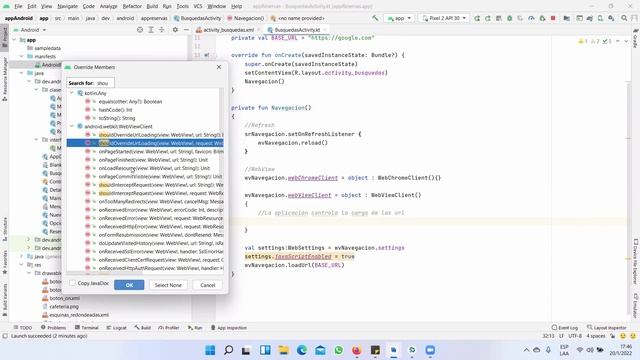This screenshot has width=640, height=360.
Task: Open Project panel settings gear
Action: (175, 30)
